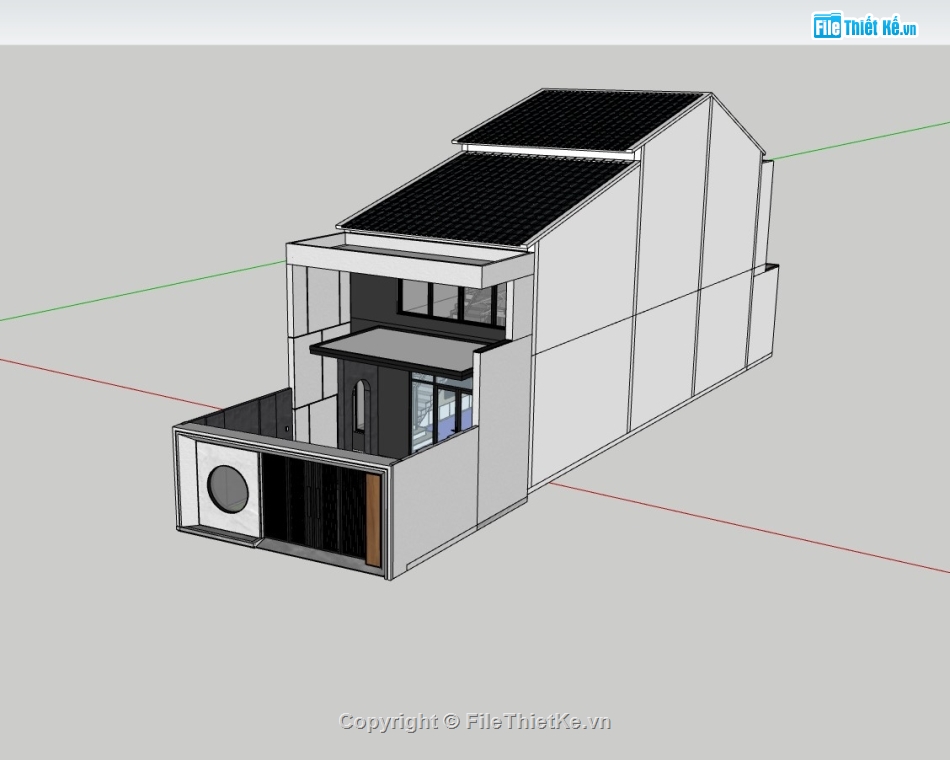This screenshot has width=950, height=760.
Task: Select the upper dark tiled roof section
Action: pos(580,121)
